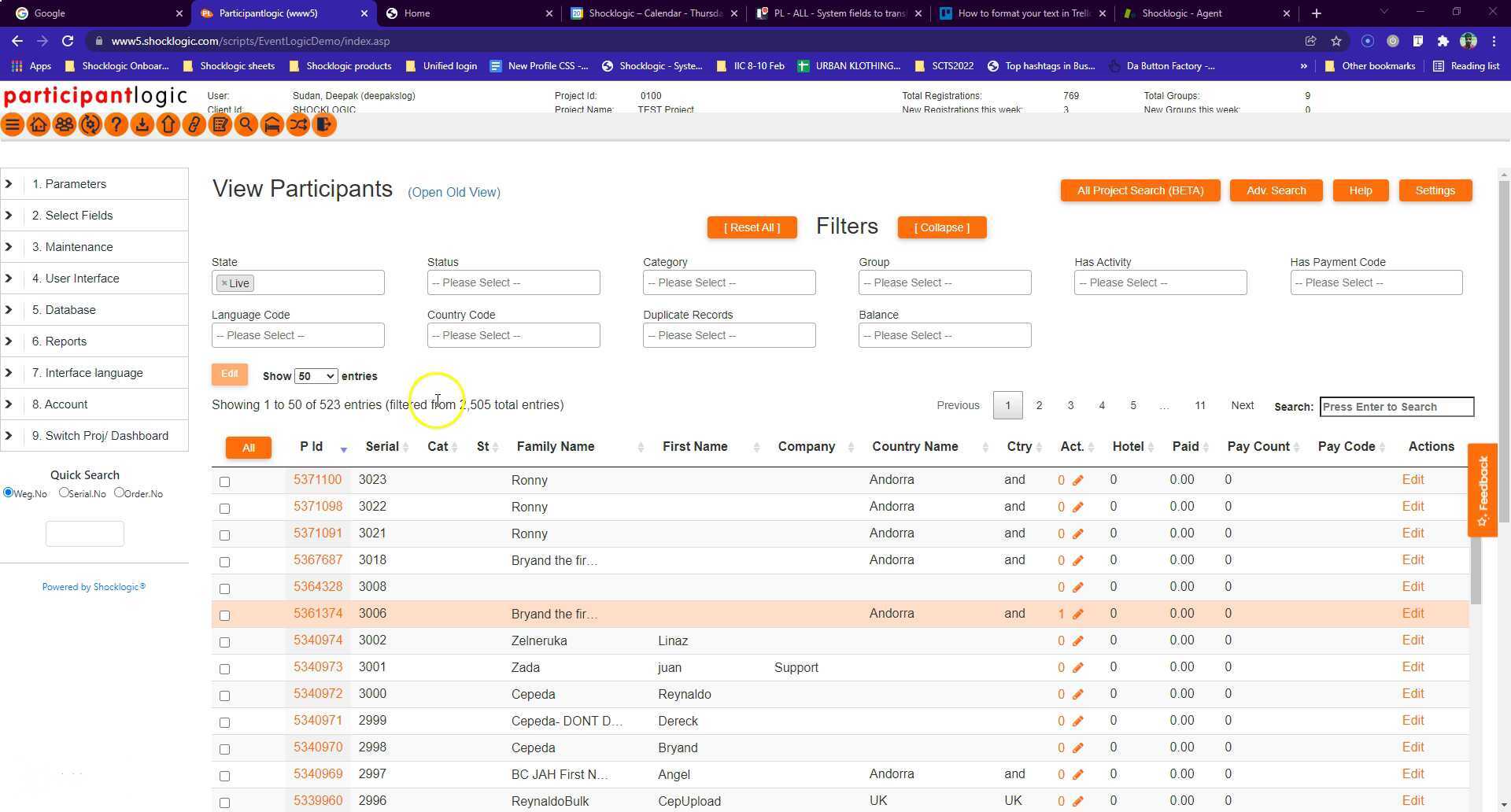This screenshot has width=1511, height=812.
Task: Select the Serial.No radio button
Action: click(x=65, y=493)
